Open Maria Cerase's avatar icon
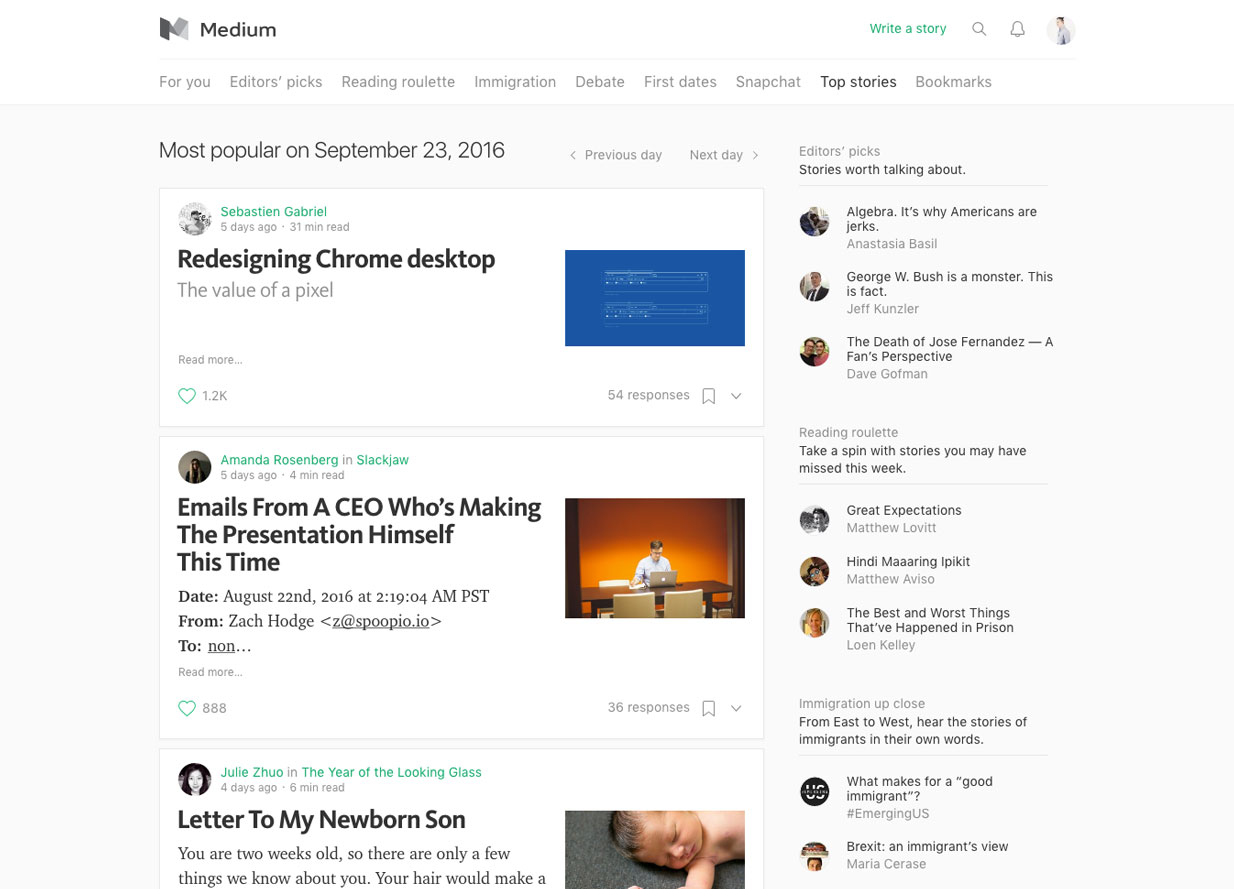Image resolution: width=1234 pixels, height=889 pixels. pyautogui.click(x=814, y=856)
